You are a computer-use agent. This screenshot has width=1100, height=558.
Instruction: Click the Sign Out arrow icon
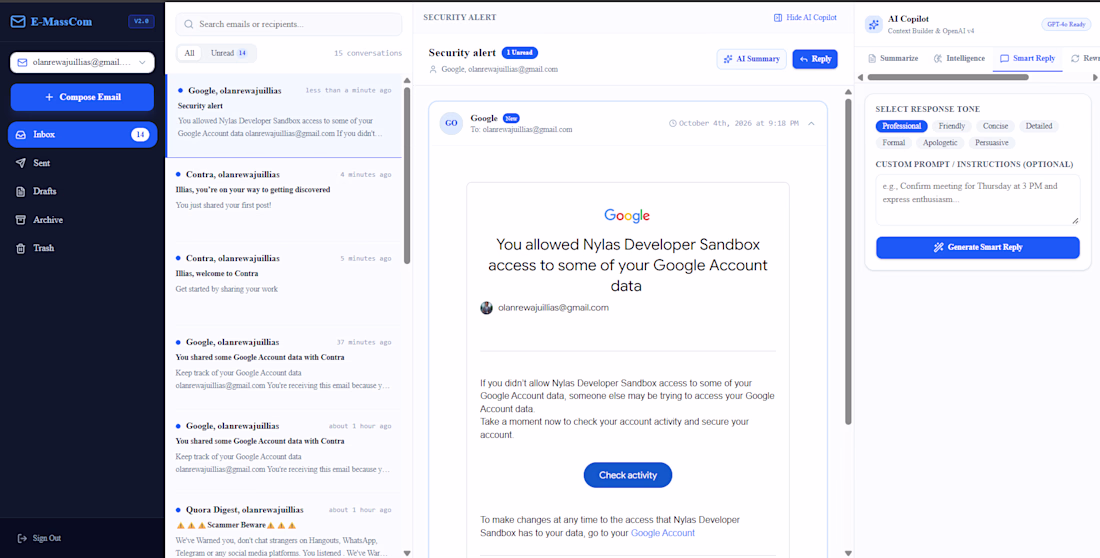click(22, 538)
